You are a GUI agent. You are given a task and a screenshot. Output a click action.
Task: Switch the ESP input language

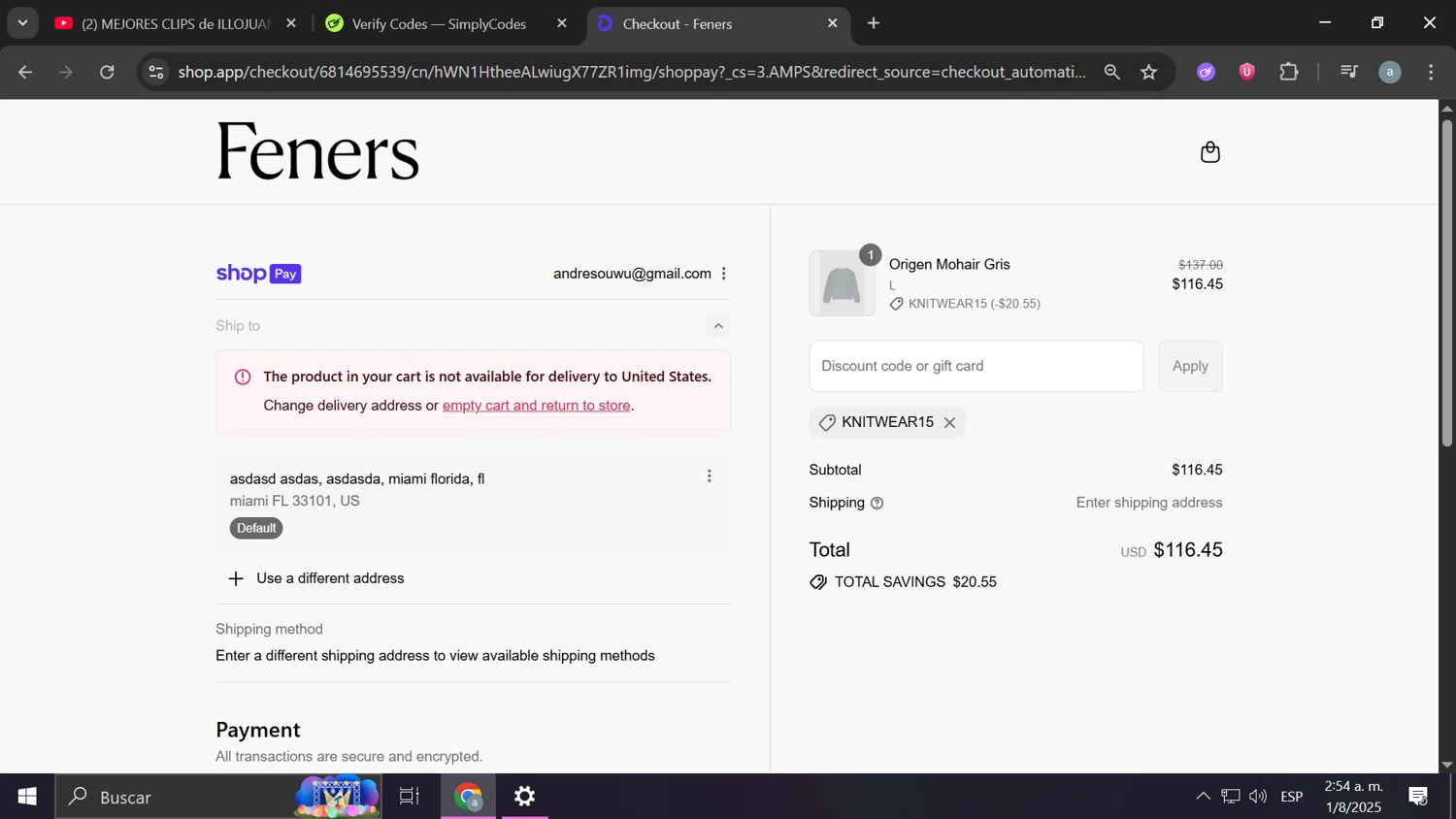pos(1292,797)
